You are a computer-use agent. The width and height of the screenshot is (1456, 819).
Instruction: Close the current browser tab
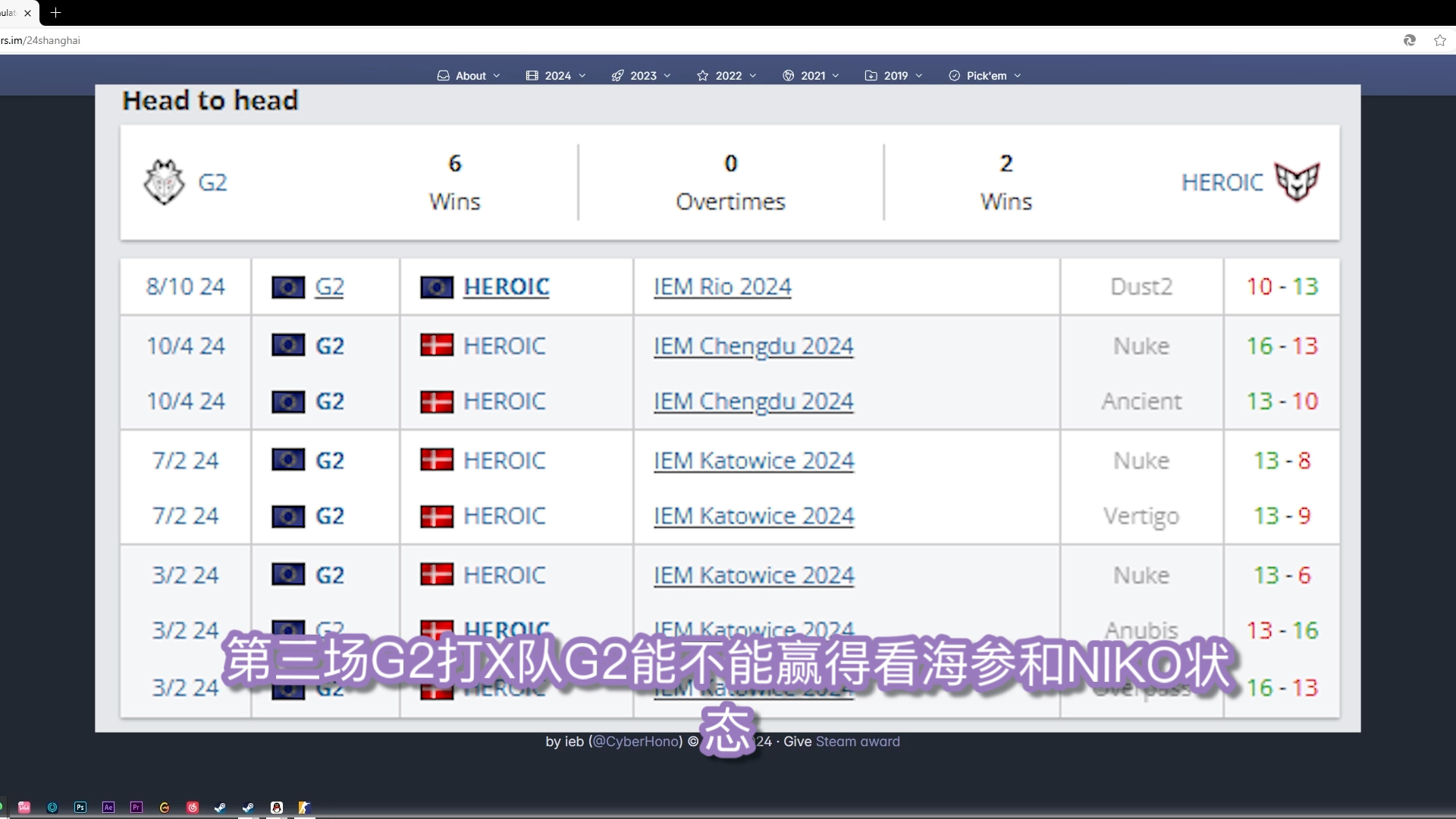point(27,13)
